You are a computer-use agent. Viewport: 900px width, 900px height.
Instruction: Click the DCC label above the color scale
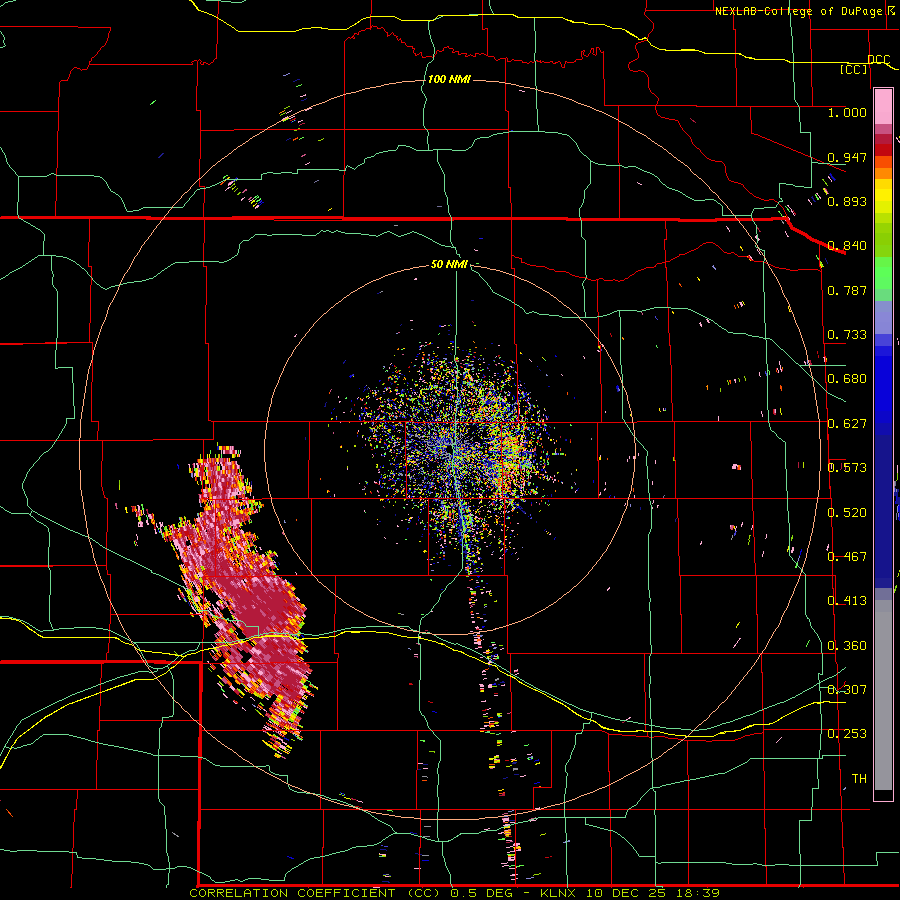click(x=879, y=60)
